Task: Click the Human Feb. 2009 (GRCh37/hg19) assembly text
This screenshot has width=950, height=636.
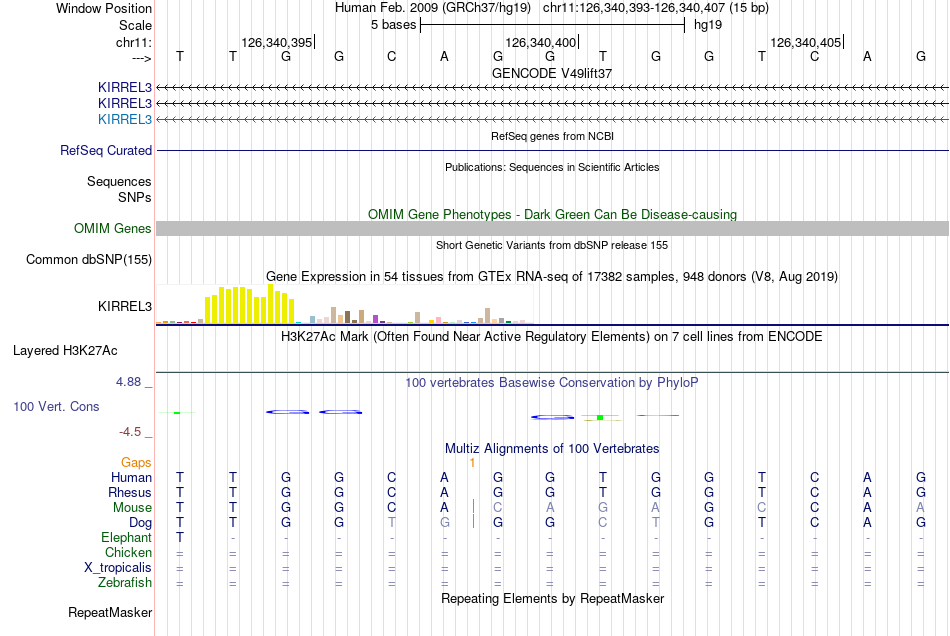Action: tap(433, 8)
